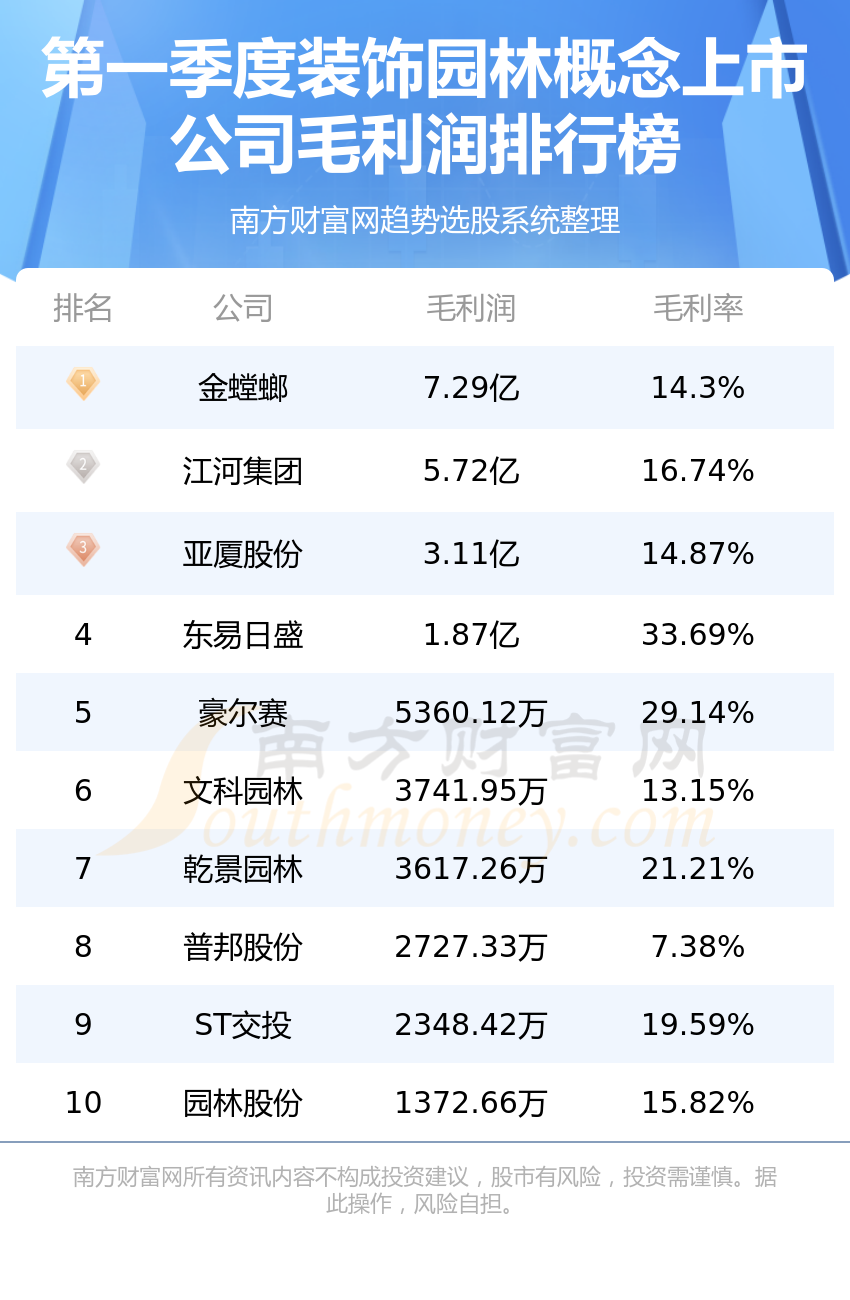Screen dimensions: 850x1300
Task: Click the 普邦股份 company name
Action: pyautogui.click(x=243, y=947)
